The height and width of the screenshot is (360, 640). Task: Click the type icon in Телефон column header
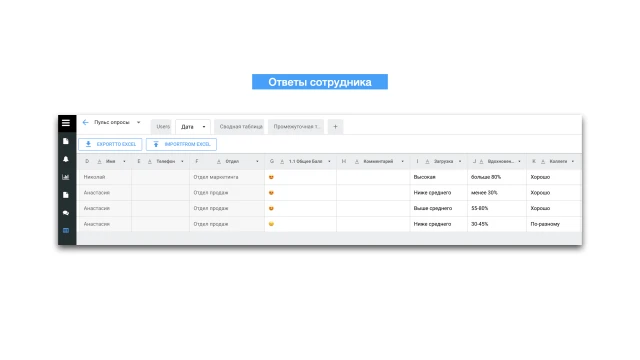point(149,162)
